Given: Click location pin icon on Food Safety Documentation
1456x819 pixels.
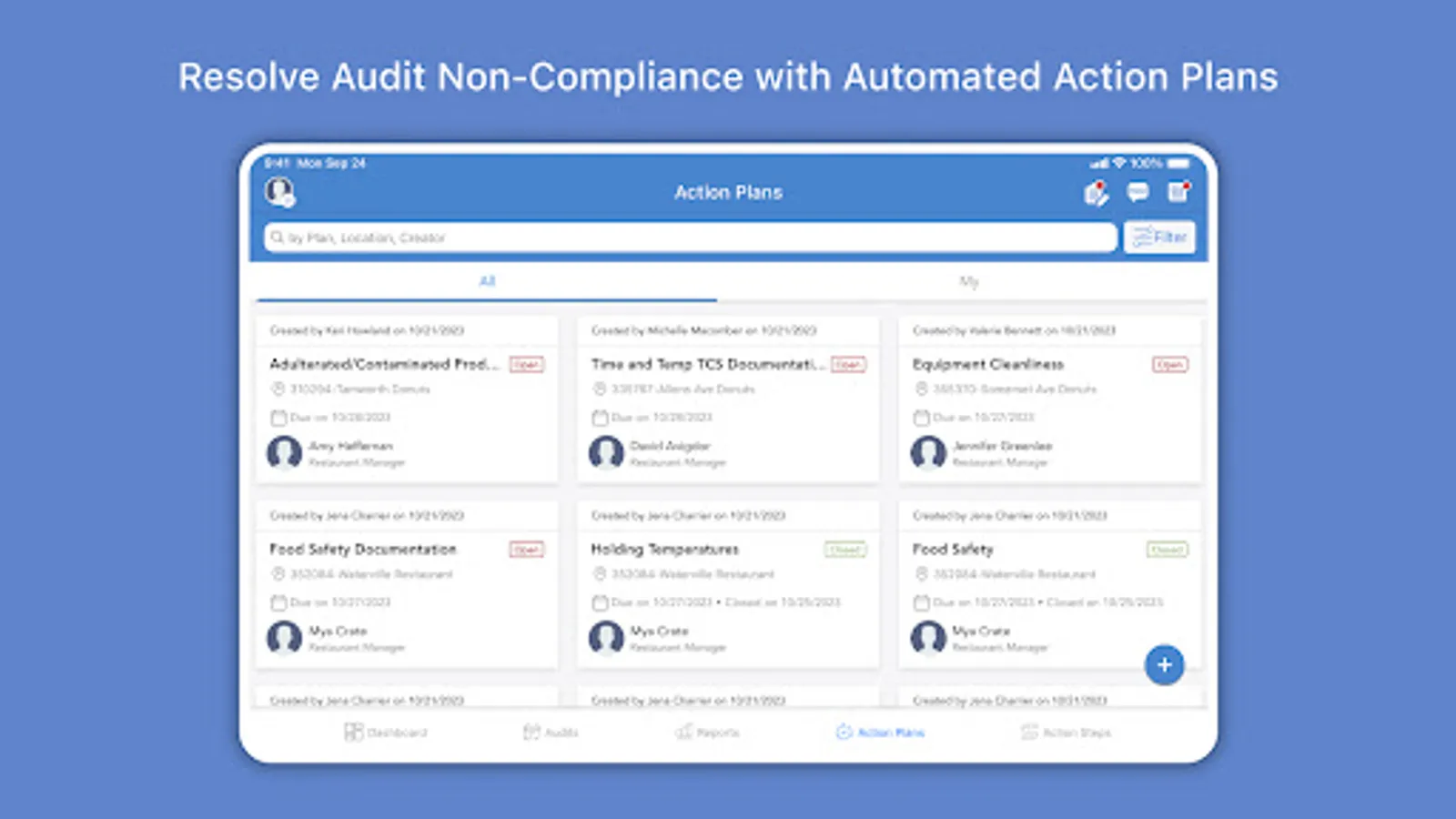Looking at the screenshot, I should [278, 574].
